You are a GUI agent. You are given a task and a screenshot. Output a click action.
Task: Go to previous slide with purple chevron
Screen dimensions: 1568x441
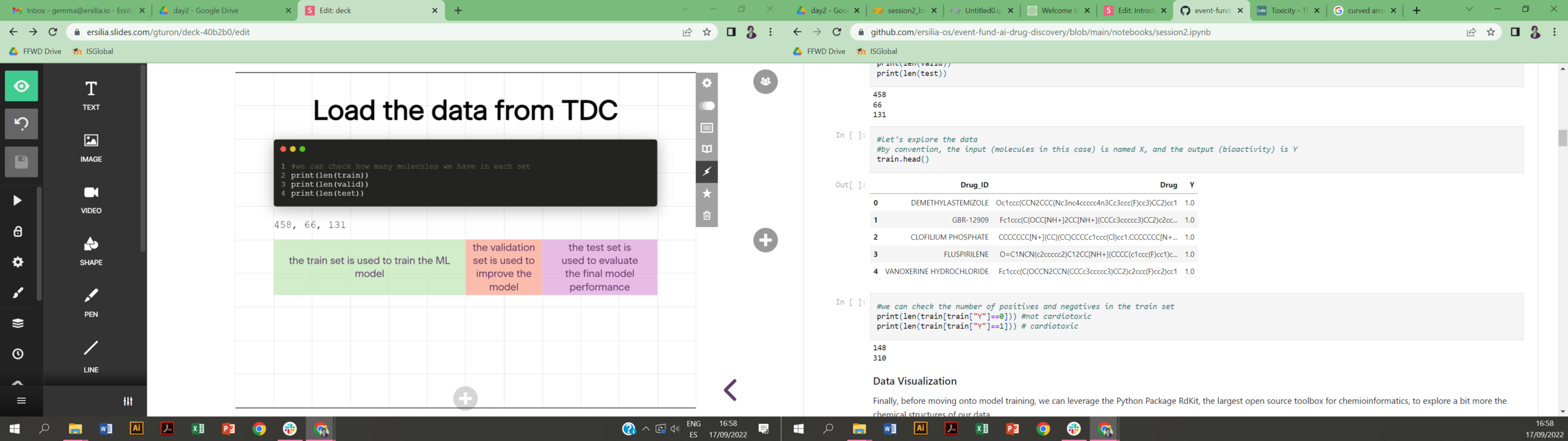[730, 390]
